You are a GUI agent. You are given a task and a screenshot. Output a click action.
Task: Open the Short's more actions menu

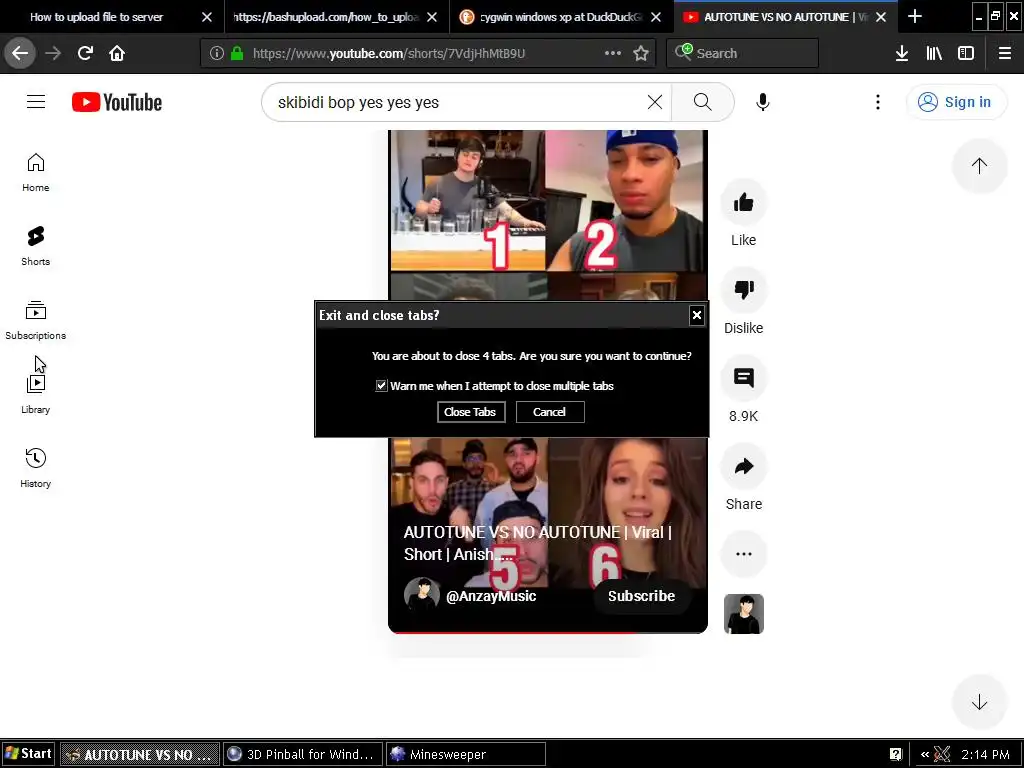pos(743,554)
